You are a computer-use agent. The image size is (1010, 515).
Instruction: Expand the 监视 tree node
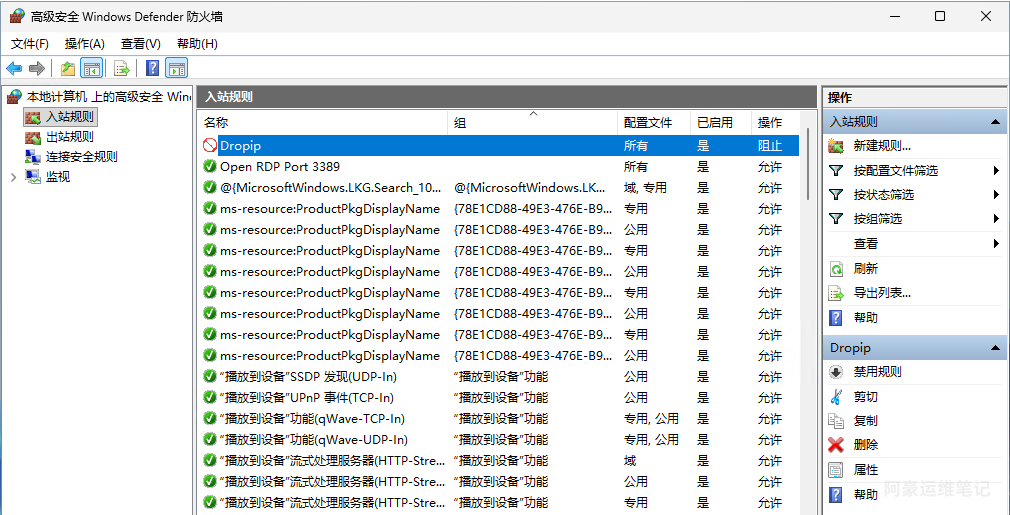[13, 177]
